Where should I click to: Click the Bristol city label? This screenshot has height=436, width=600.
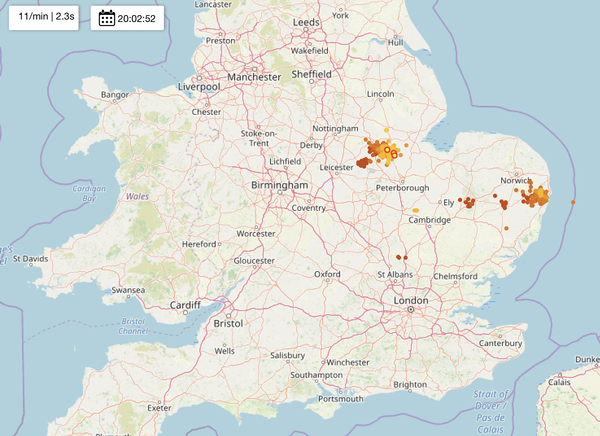click(x=228, y=323)
